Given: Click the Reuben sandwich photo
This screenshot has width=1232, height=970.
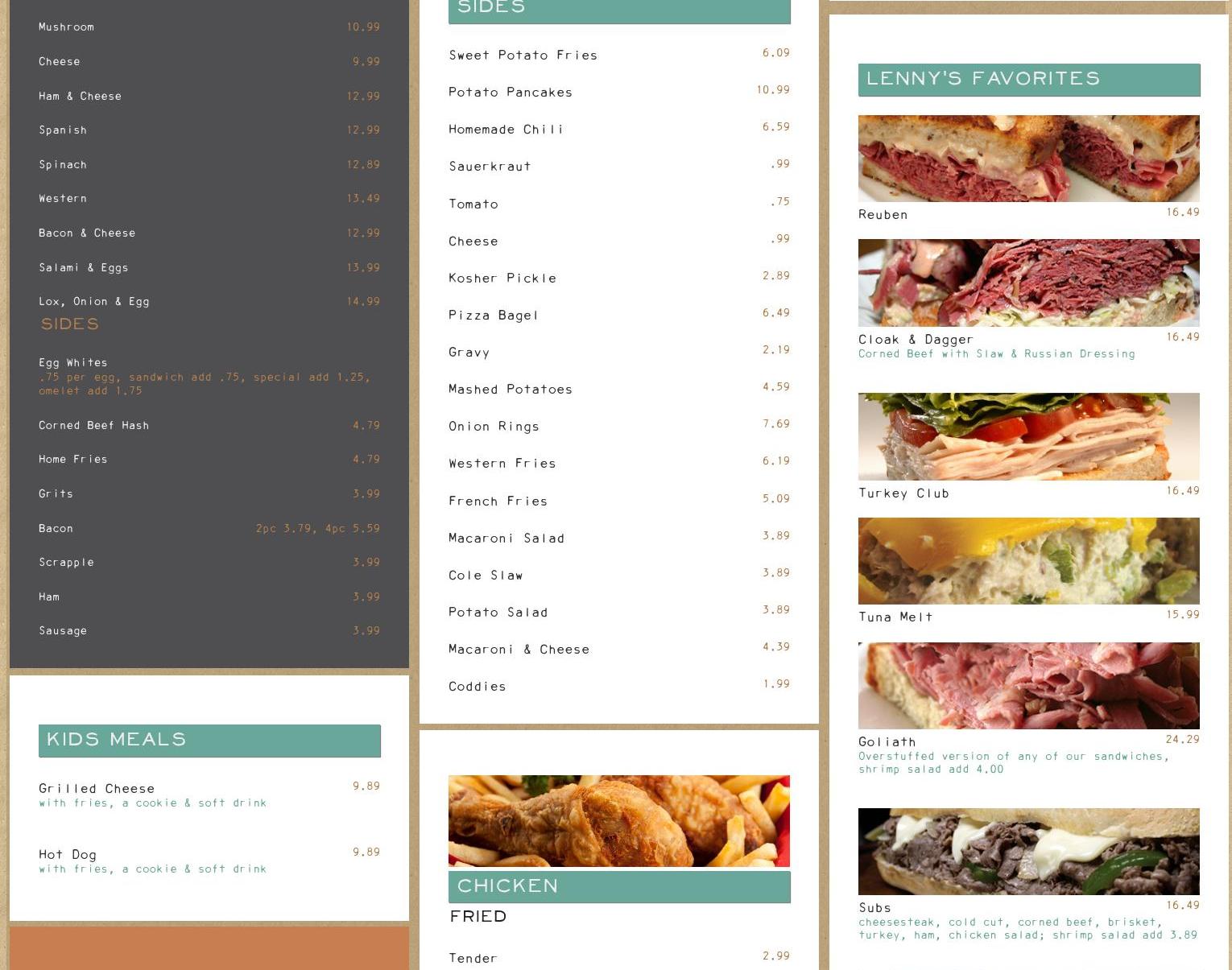Looking at the screenshot, I should [x=1028, y=159].
